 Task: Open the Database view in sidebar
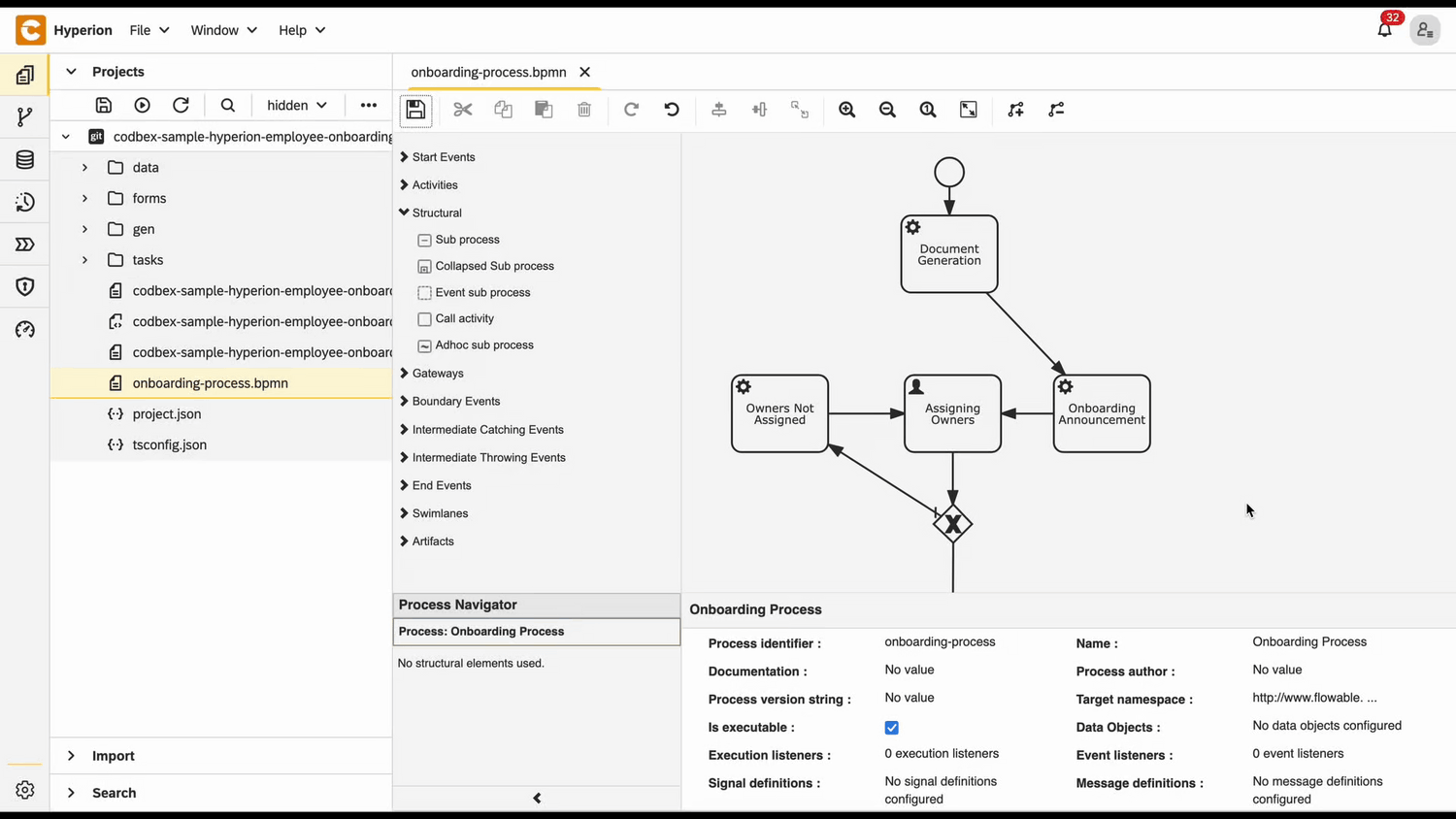(25, 160)
